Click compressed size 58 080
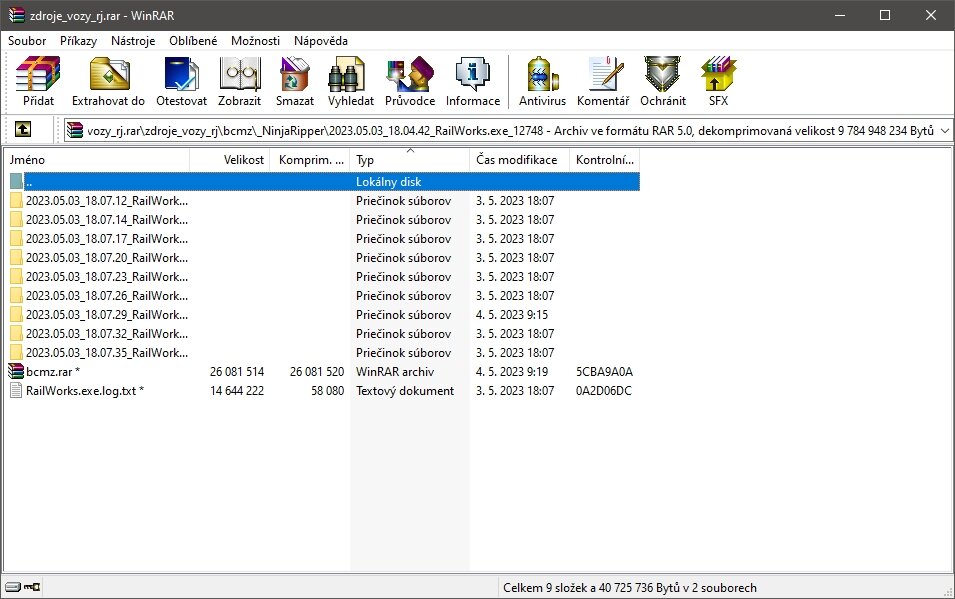Viewport: 955px width, 599px height. tap(327, 390)
